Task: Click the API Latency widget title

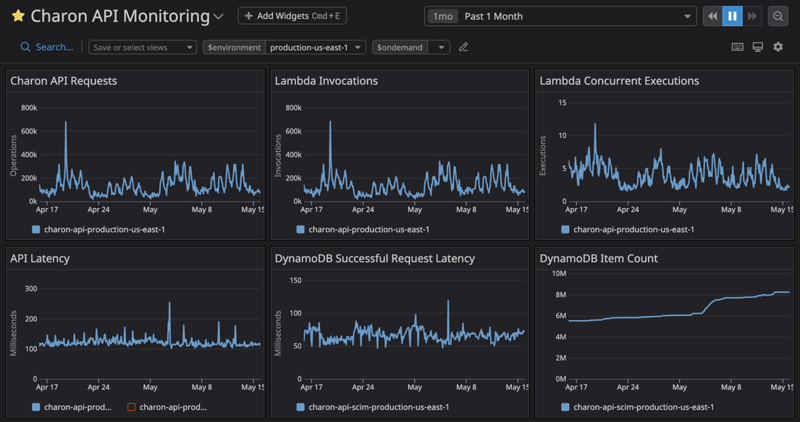Action: 40,258
